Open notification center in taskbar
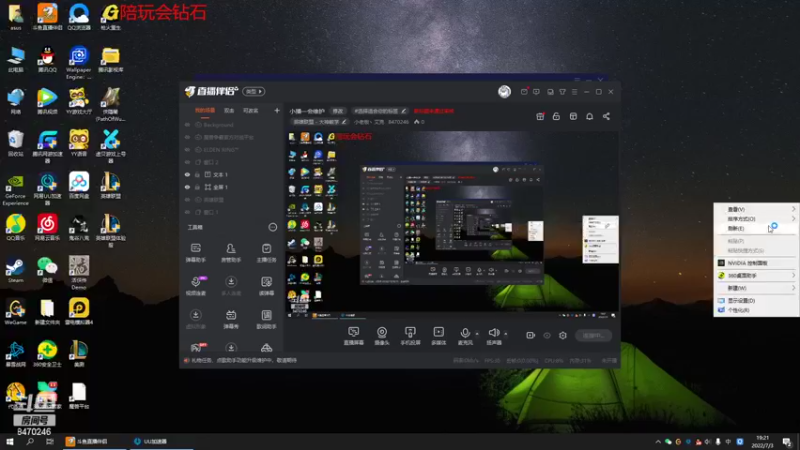The image size is (800, 450). click(787, 442)
